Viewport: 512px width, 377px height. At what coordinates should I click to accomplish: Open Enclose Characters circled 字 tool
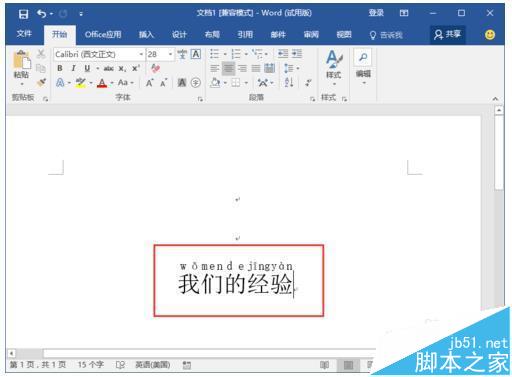[x=196, y=82]
